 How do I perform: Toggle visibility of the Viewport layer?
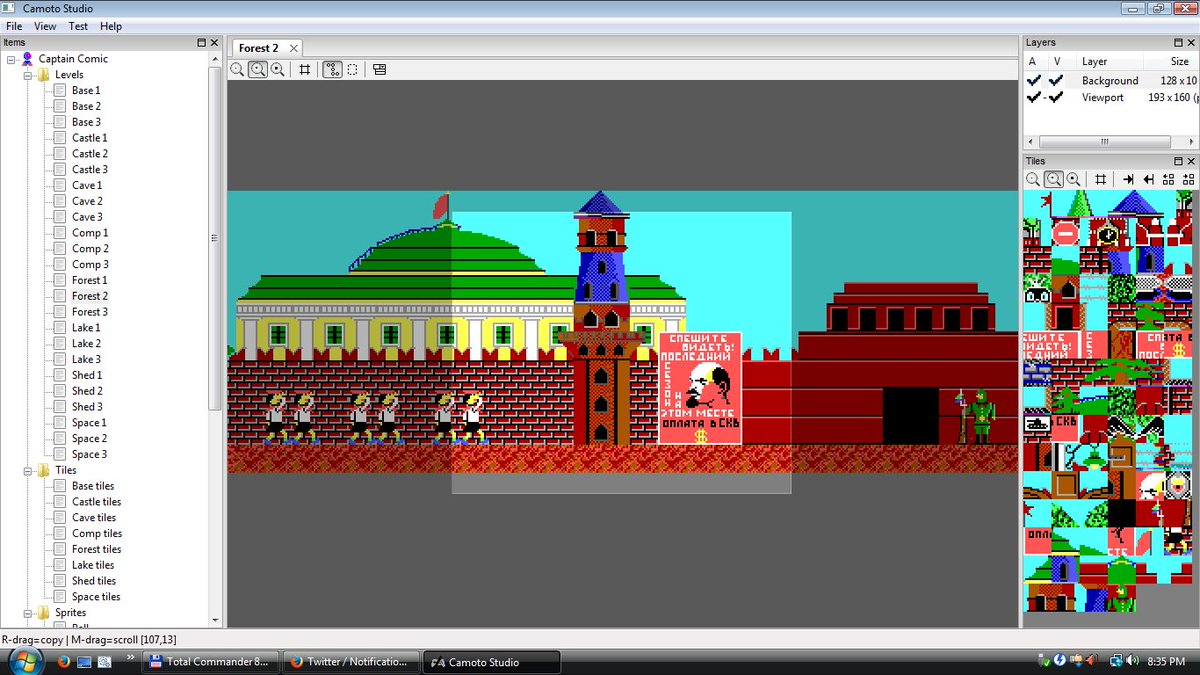point(1056,97)
